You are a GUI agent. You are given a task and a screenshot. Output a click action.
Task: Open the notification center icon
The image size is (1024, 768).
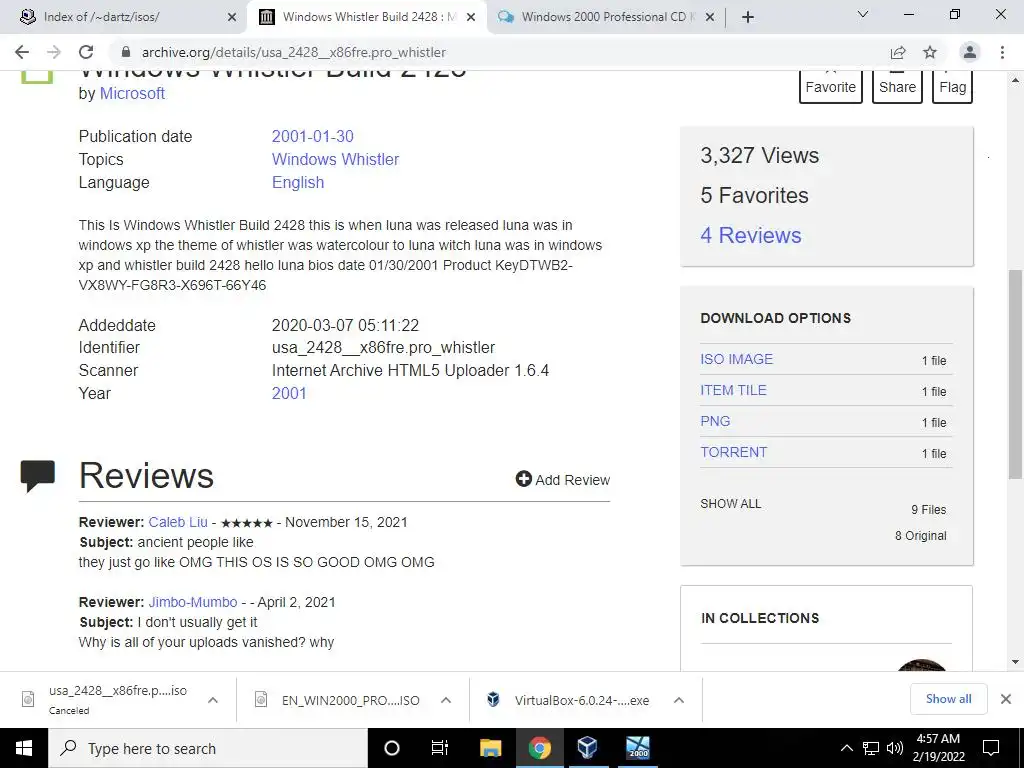pyautogui.click(x=991, y=748)
